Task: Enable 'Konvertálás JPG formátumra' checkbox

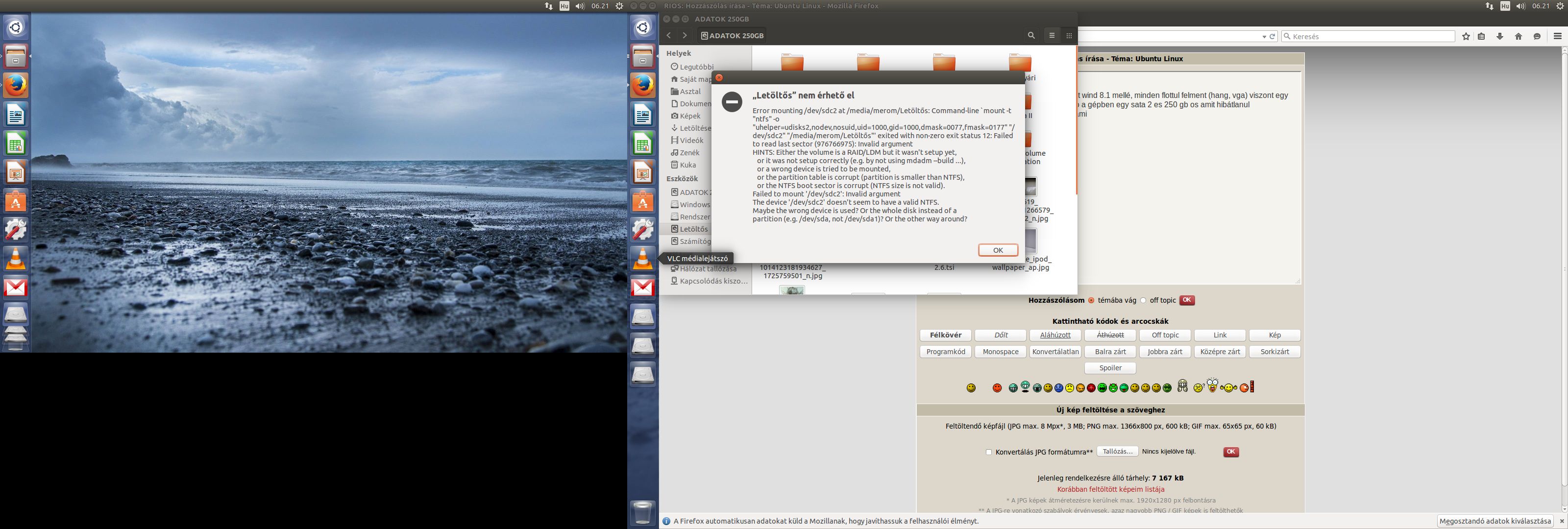Action: 988,452
